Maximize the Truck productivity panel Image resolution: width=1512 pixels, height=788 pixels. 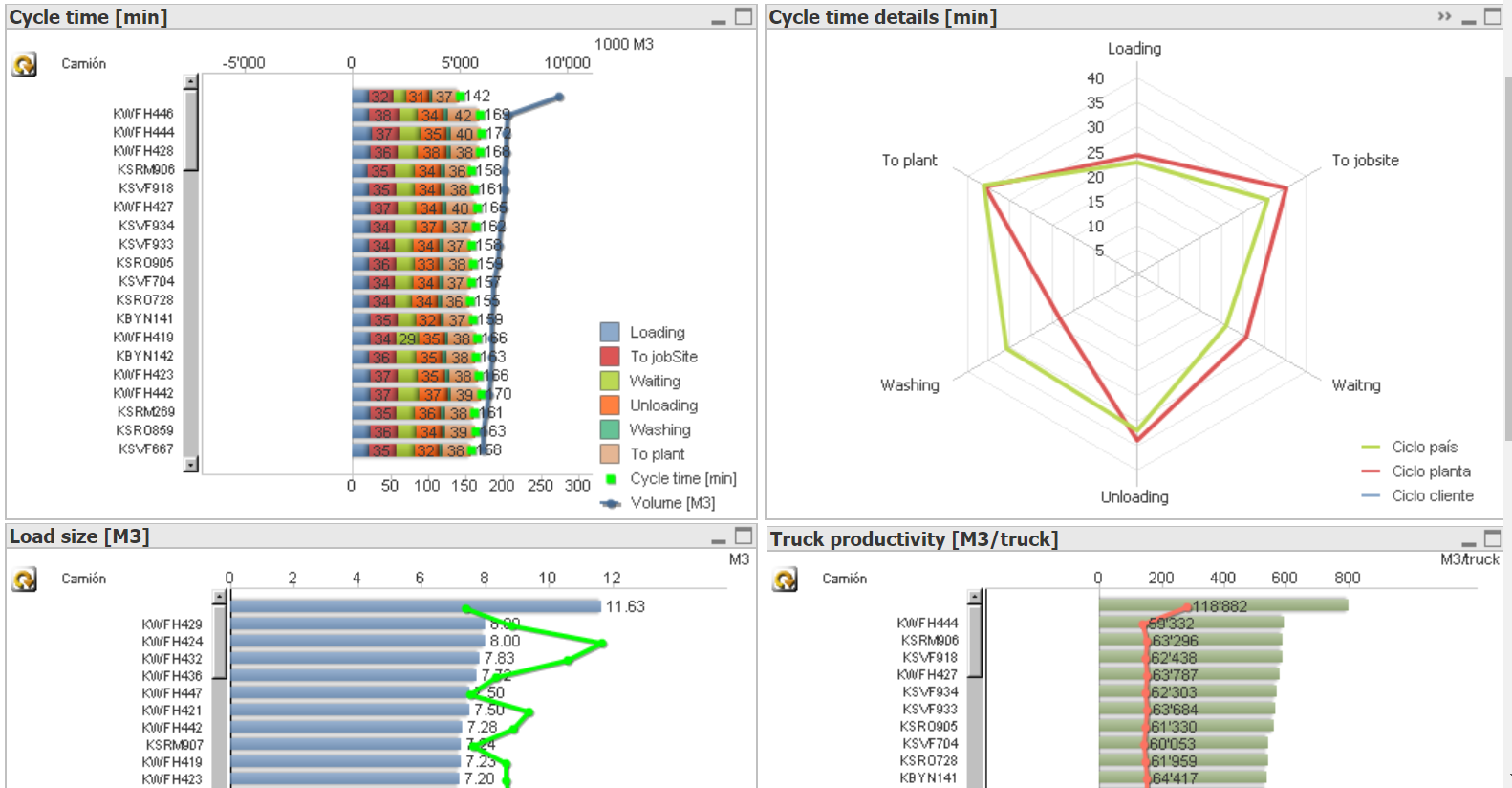[x=1493, y=538]
